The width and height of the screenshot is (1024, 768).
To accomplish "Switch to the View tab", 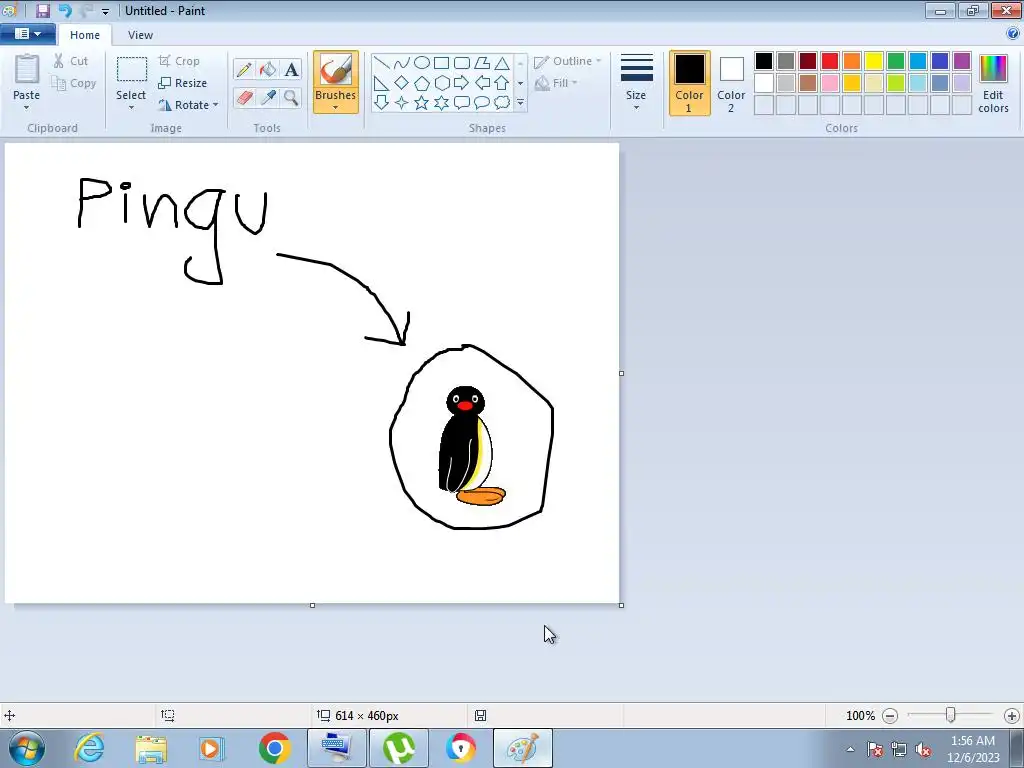I will pos(140,35).
